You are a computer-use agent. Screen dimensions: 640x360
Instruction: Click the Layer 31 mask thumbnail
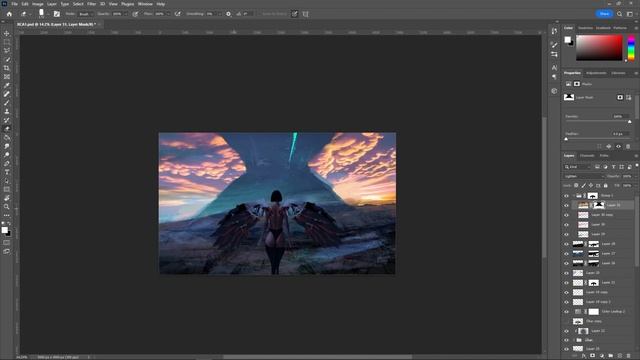[x=598, y=205]
